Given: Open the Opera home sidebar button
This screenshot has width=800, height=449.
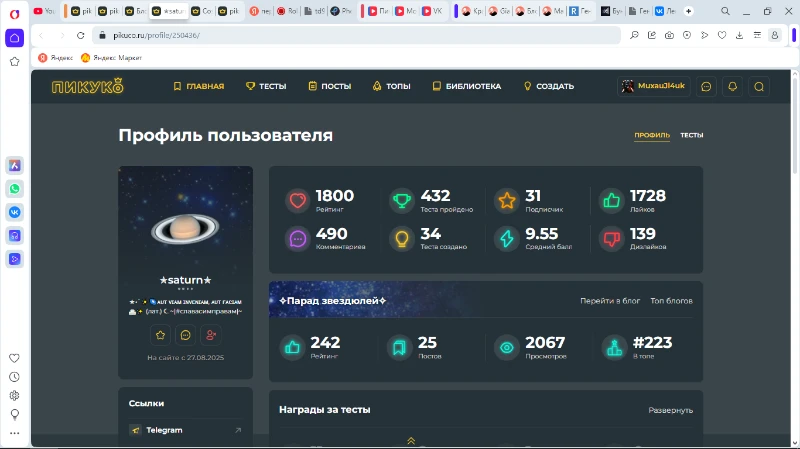Looking at the screenshot, I should (14, 38).
